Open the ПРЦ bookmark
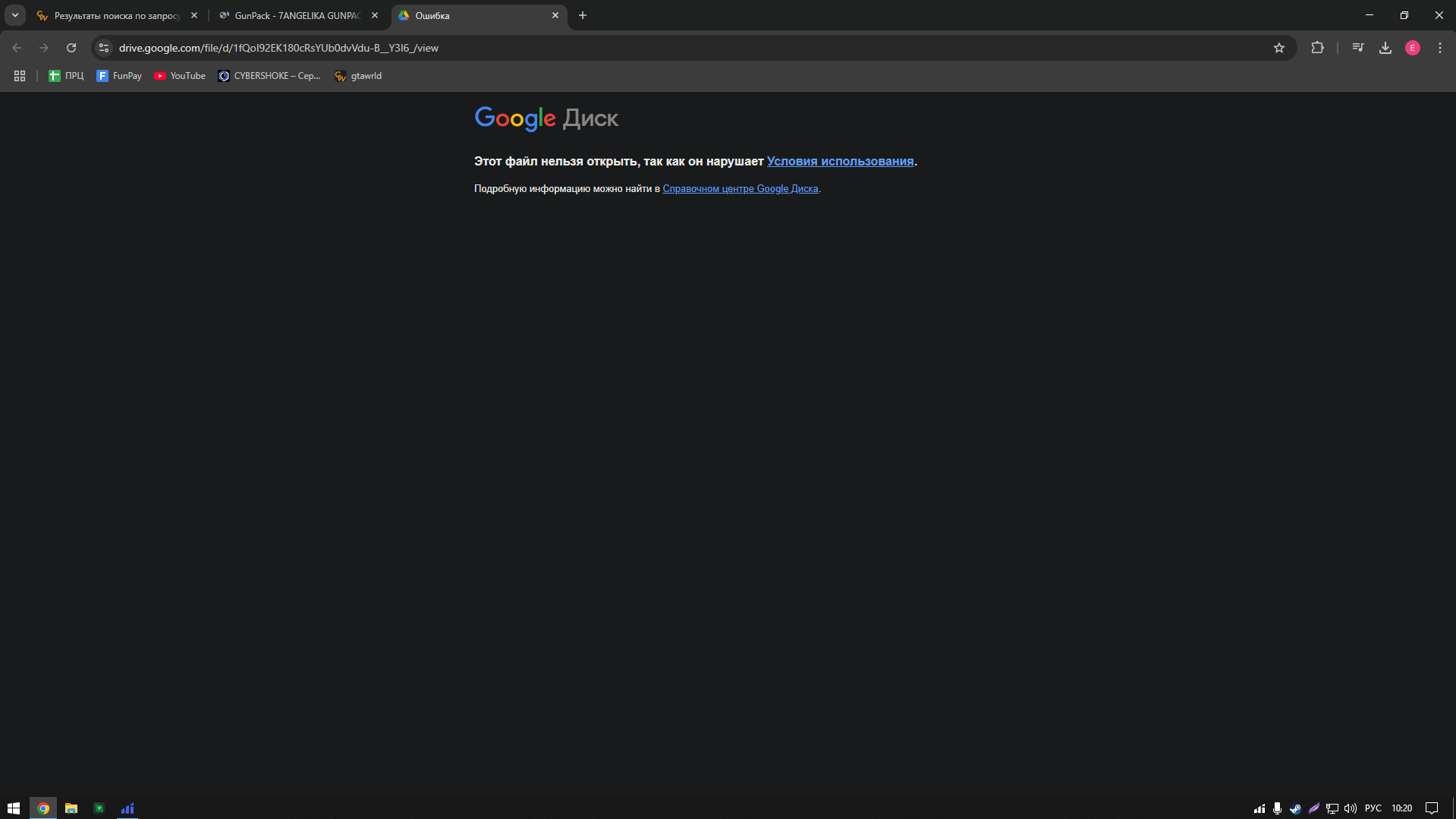The width and height of the screenshot is (1456, 819). [66, 76]
